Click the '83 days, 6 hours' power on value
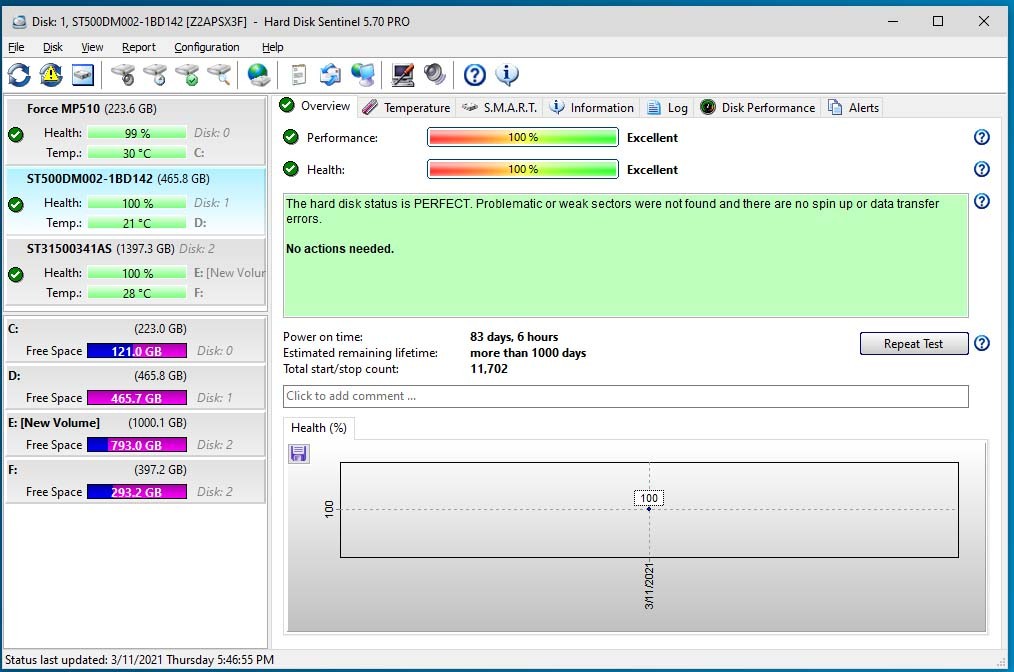This screenshot has width=1014, height=672. [x=514, y=337]
